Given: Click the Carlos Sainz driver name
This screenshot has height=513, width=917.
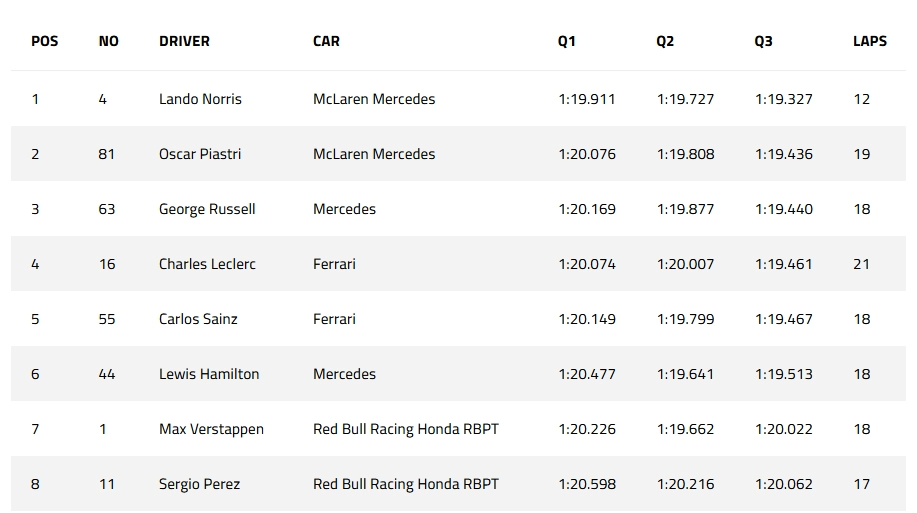Looking at the screenshot, I should 200,319.
